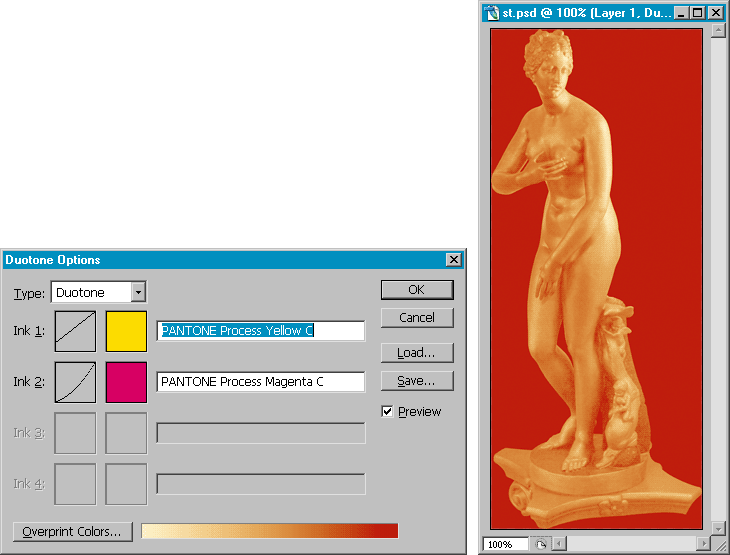Viewport: 730px width, 555px height.
Task: Uncheck the Preview checkbox
Action: pyautogui.click(x=387, y=412)
